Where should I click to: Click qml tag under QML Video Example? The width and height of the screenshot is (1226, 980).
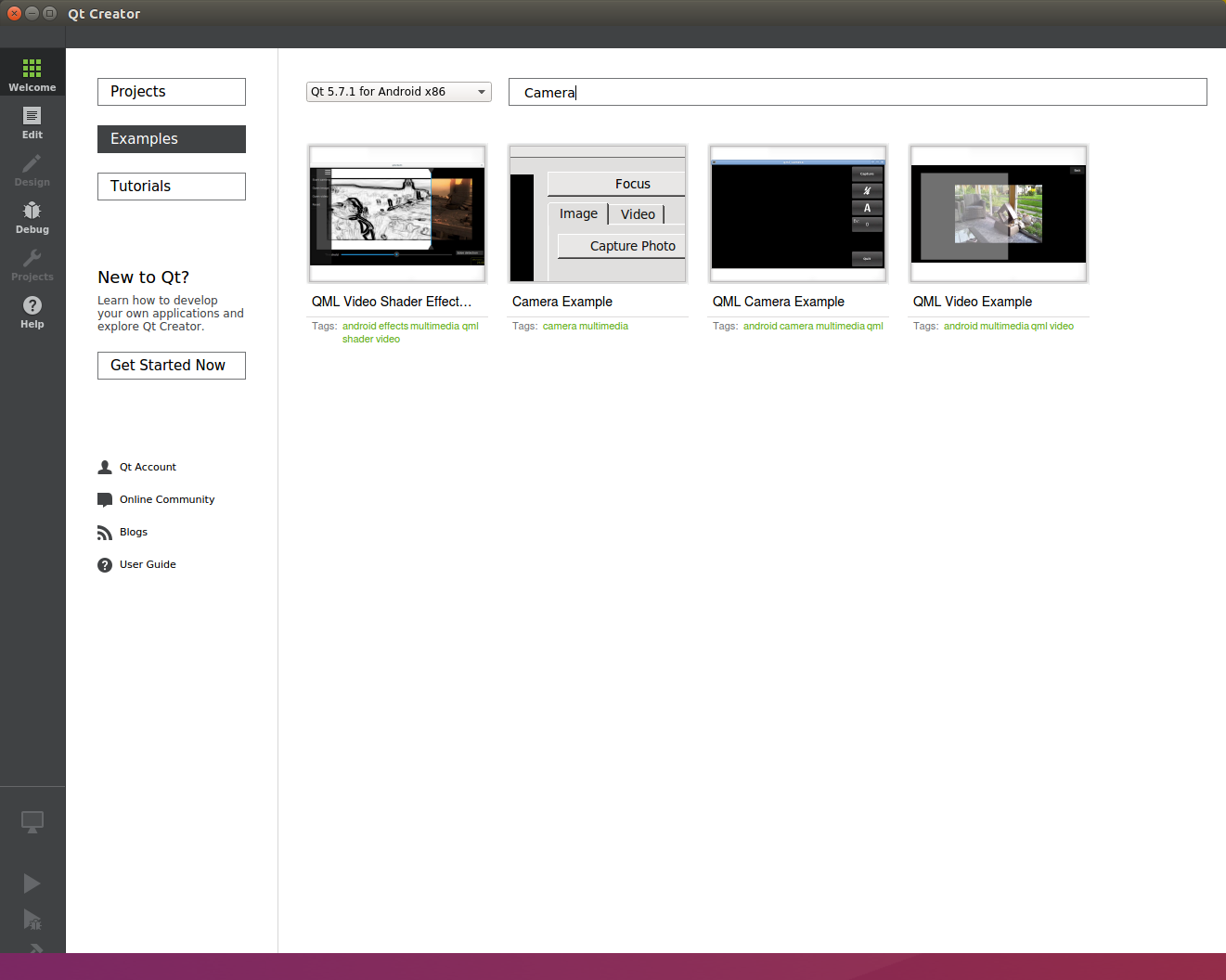(1039, 326)
